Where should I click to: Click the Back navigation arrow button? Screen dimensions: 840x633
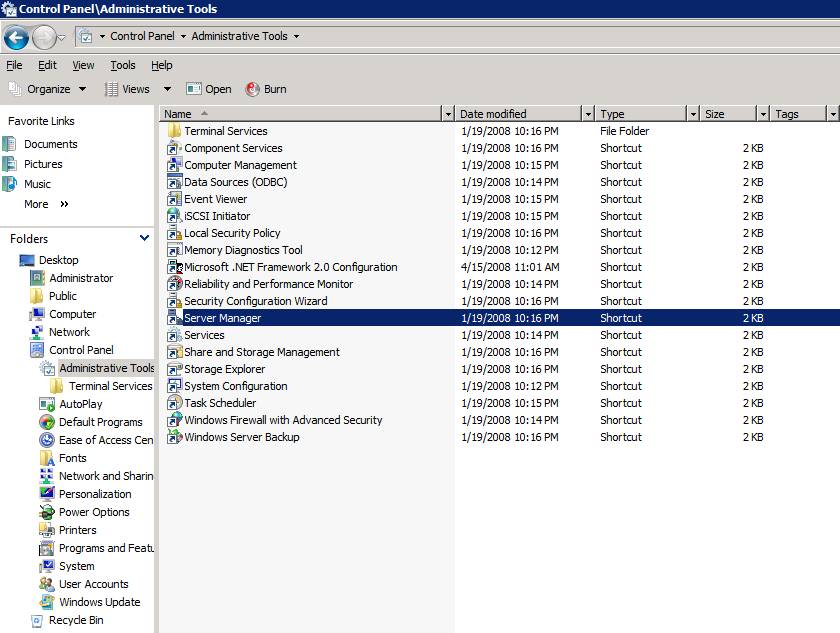pyautogui.click(x=16, y=37)
